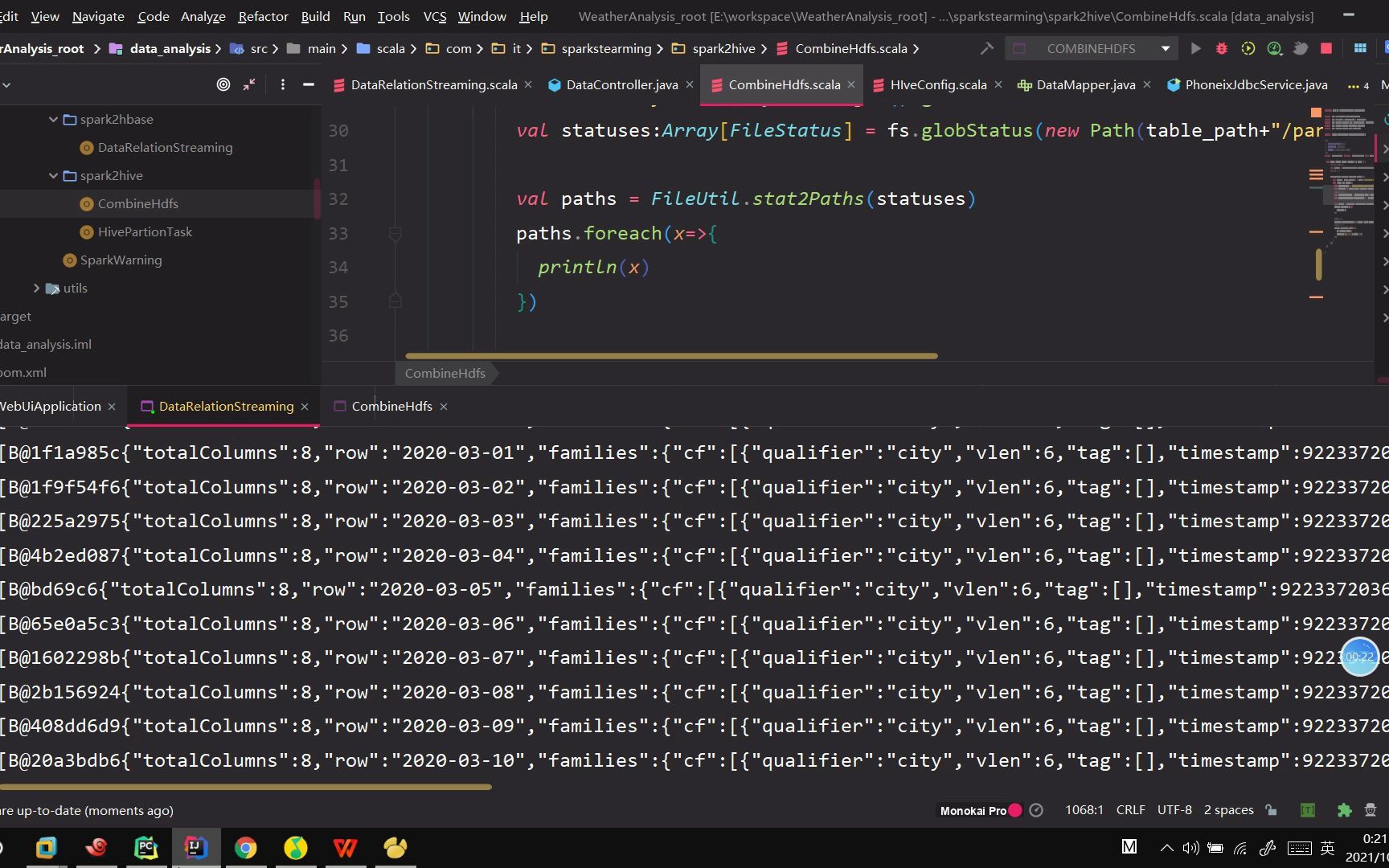The width and height of the screenshot is (1389, 868).
Task: Click the CombineHdfs structure breadcrumb below editor
Action: (x=445, y=373)
